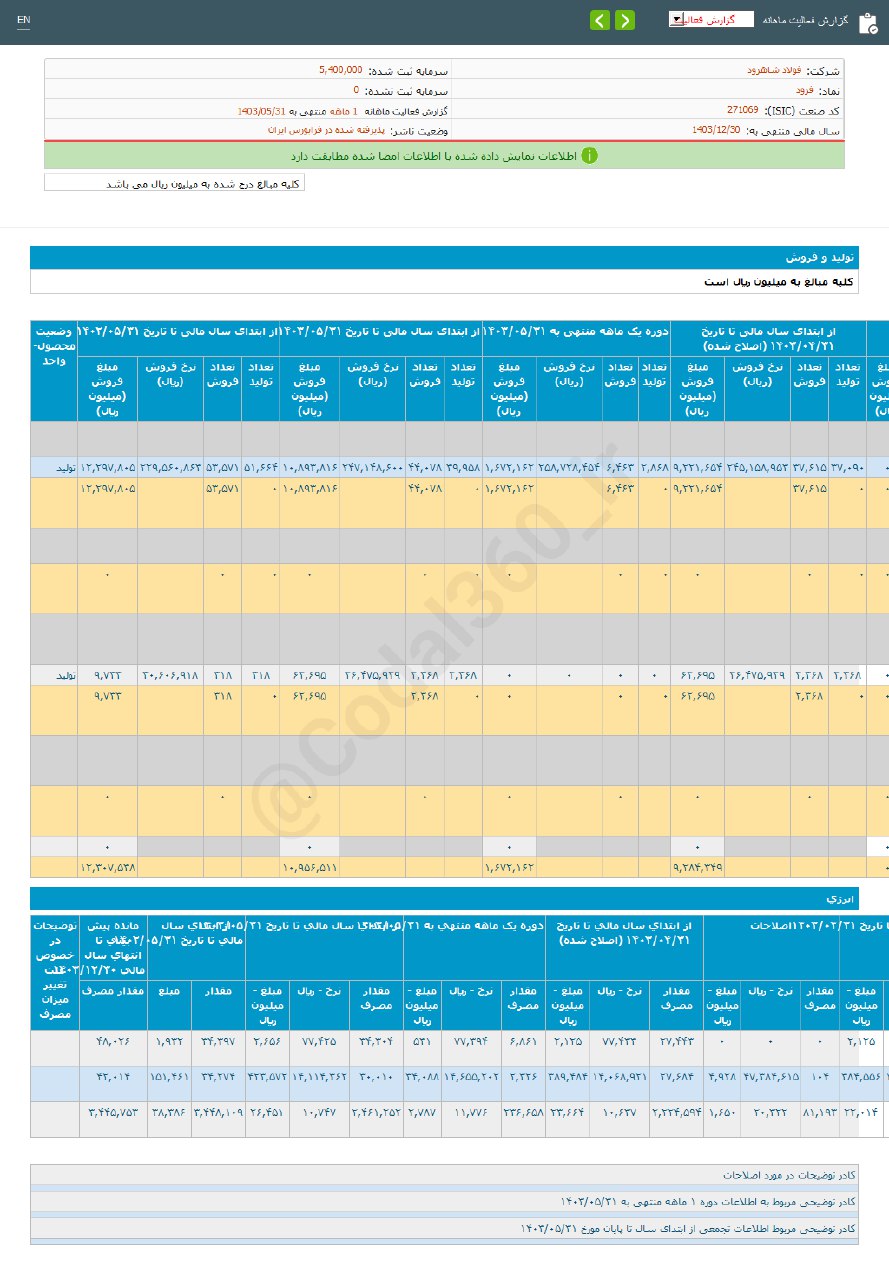Select the ISIC industry code 271069

(x=742, y=110)
